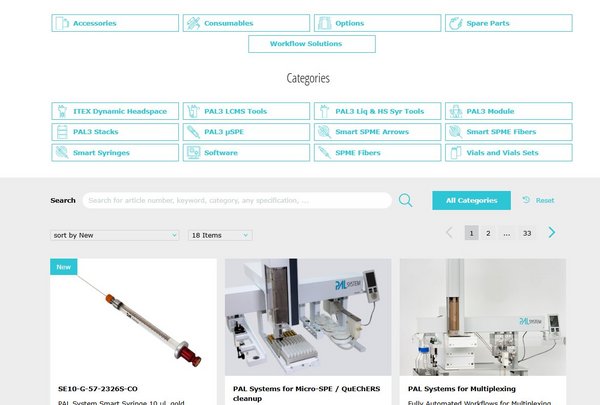Open Vials and Vials Sets category
This screenshot has width=600, height=405.
509,152
